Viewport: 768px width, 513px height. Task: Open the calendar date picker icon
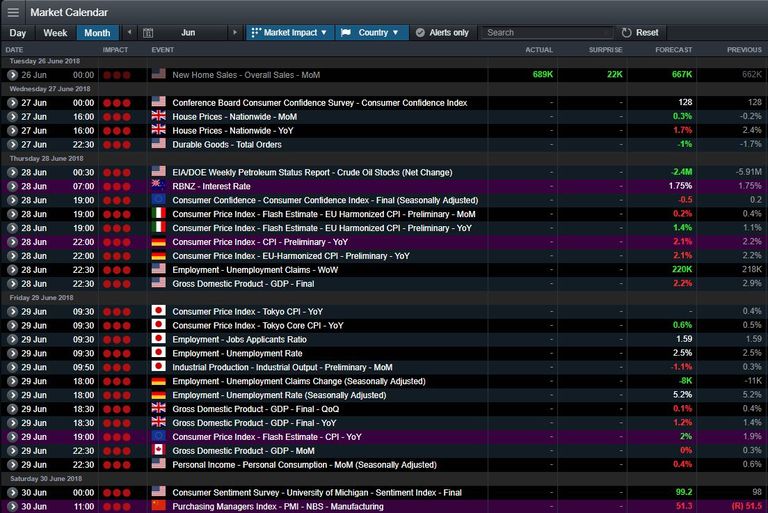click(x=148, y=33)
